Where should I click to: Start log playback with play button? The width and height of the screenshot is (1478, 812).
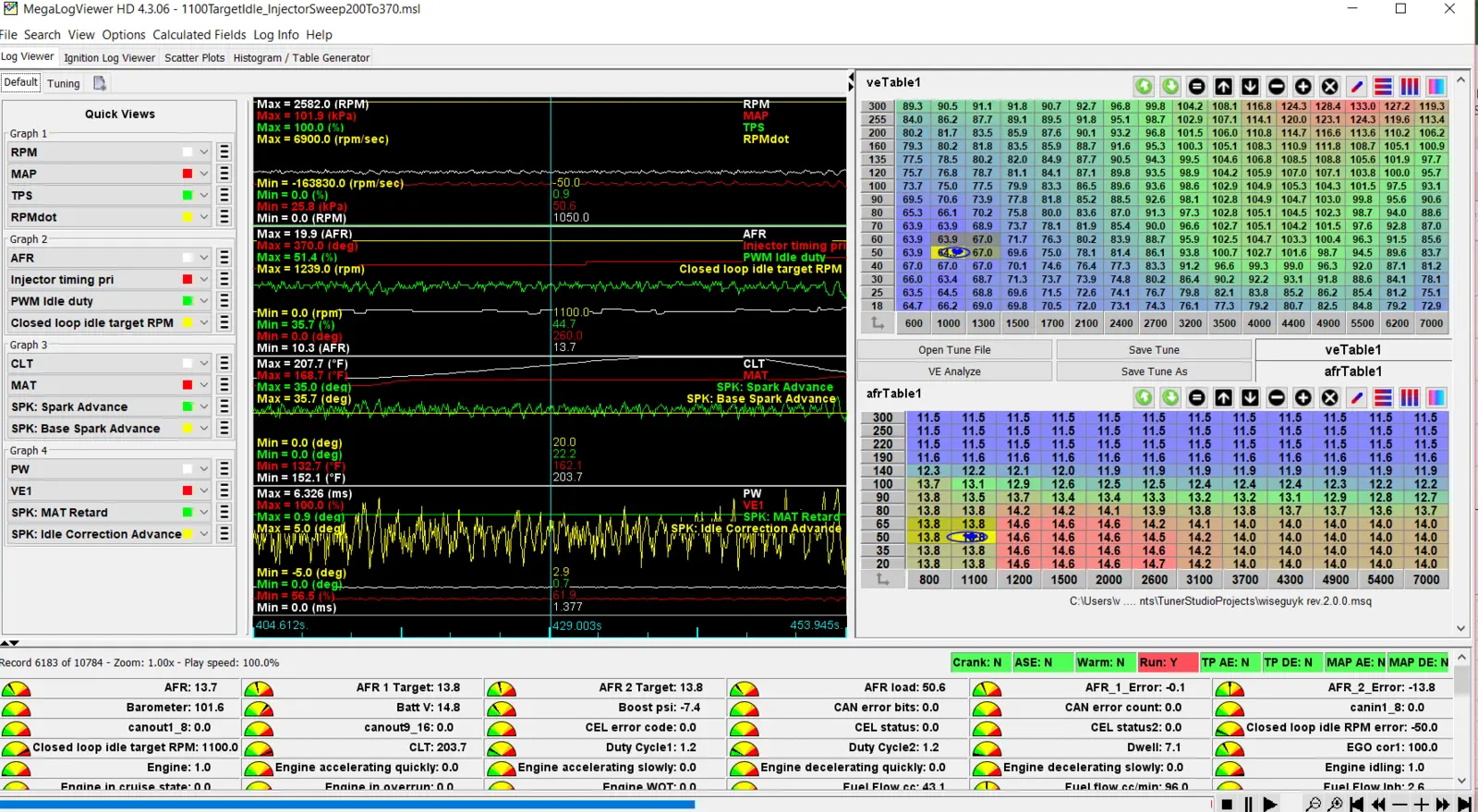1270,805
